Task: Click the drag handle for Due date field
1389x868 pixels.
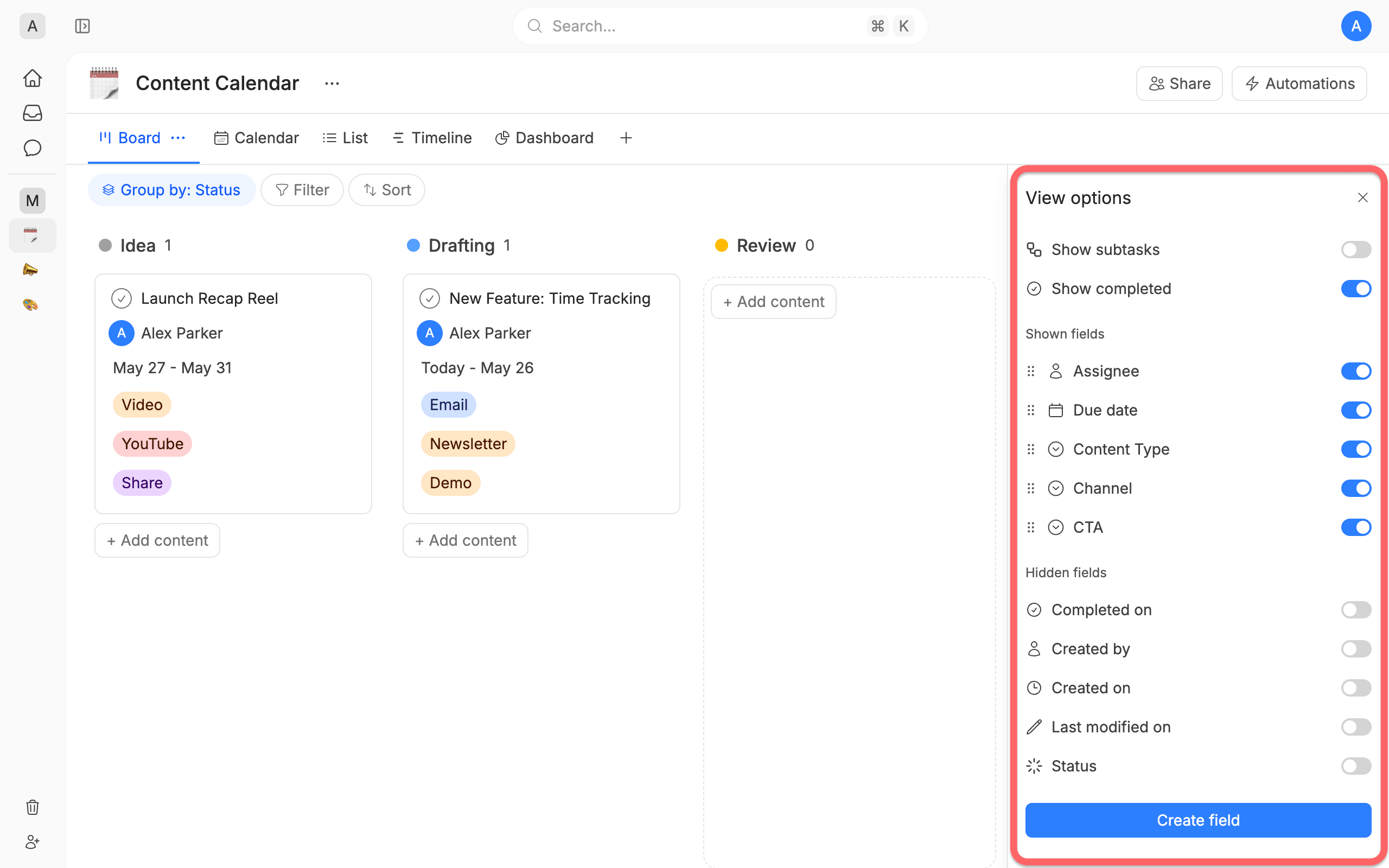Action: pyautogui.click(x=1031, y=411)
